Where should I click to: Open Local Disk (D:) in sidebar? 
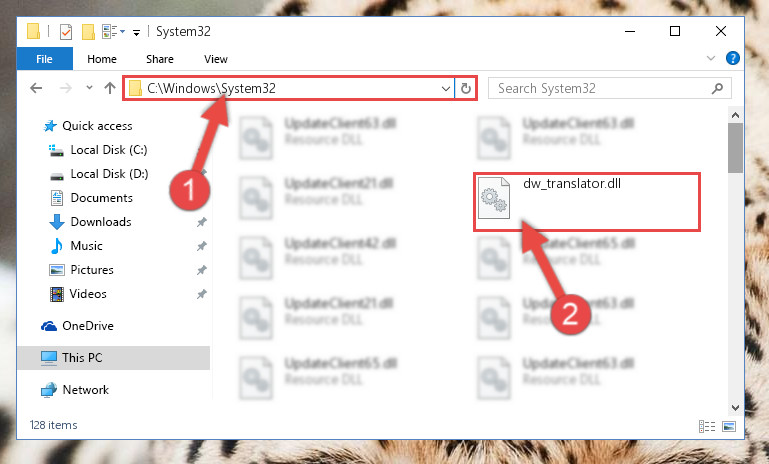pyautogui.click(x=109, y=174)
